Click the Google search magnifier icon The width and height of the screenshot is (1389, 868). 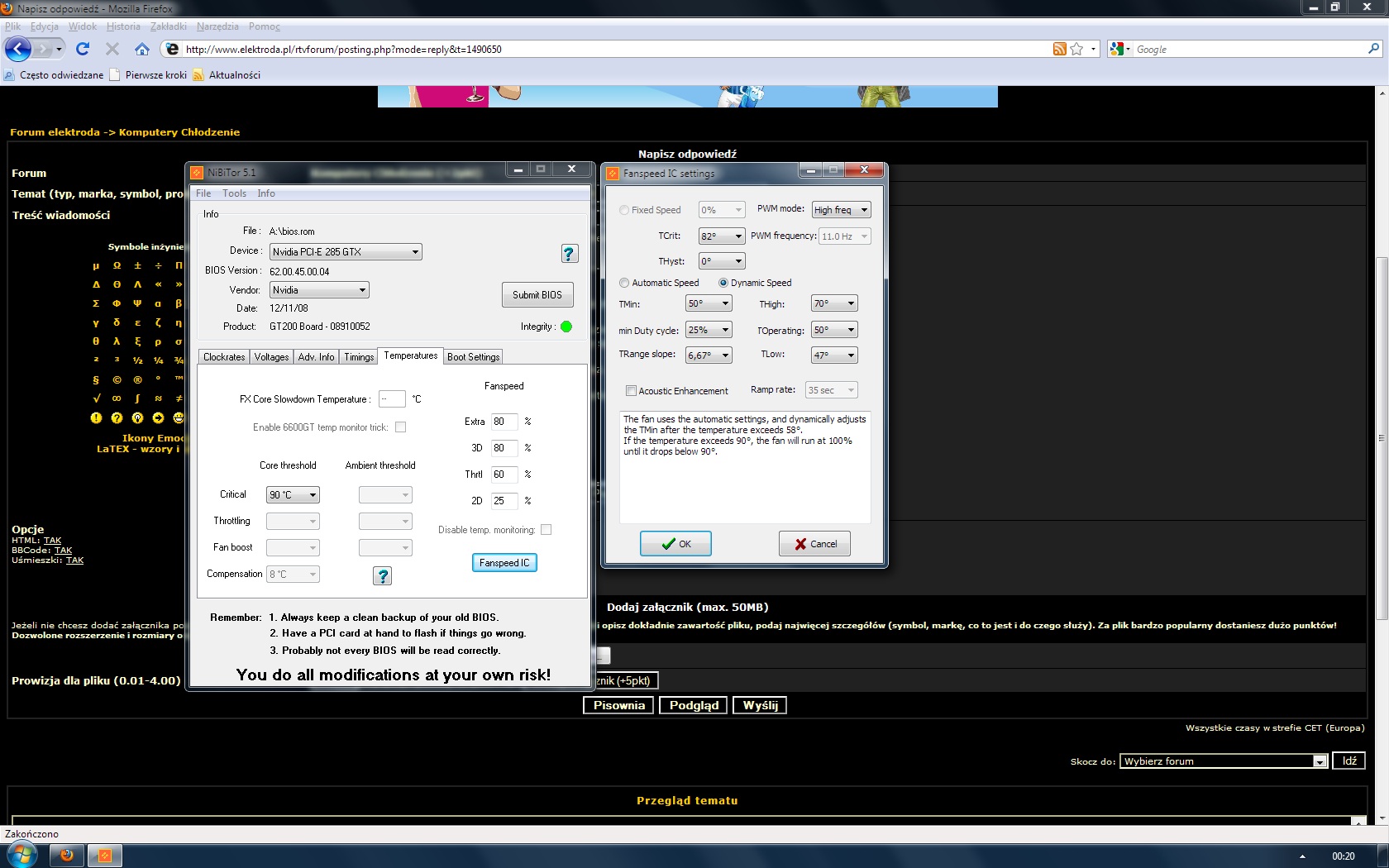[x=1373, y=49]
